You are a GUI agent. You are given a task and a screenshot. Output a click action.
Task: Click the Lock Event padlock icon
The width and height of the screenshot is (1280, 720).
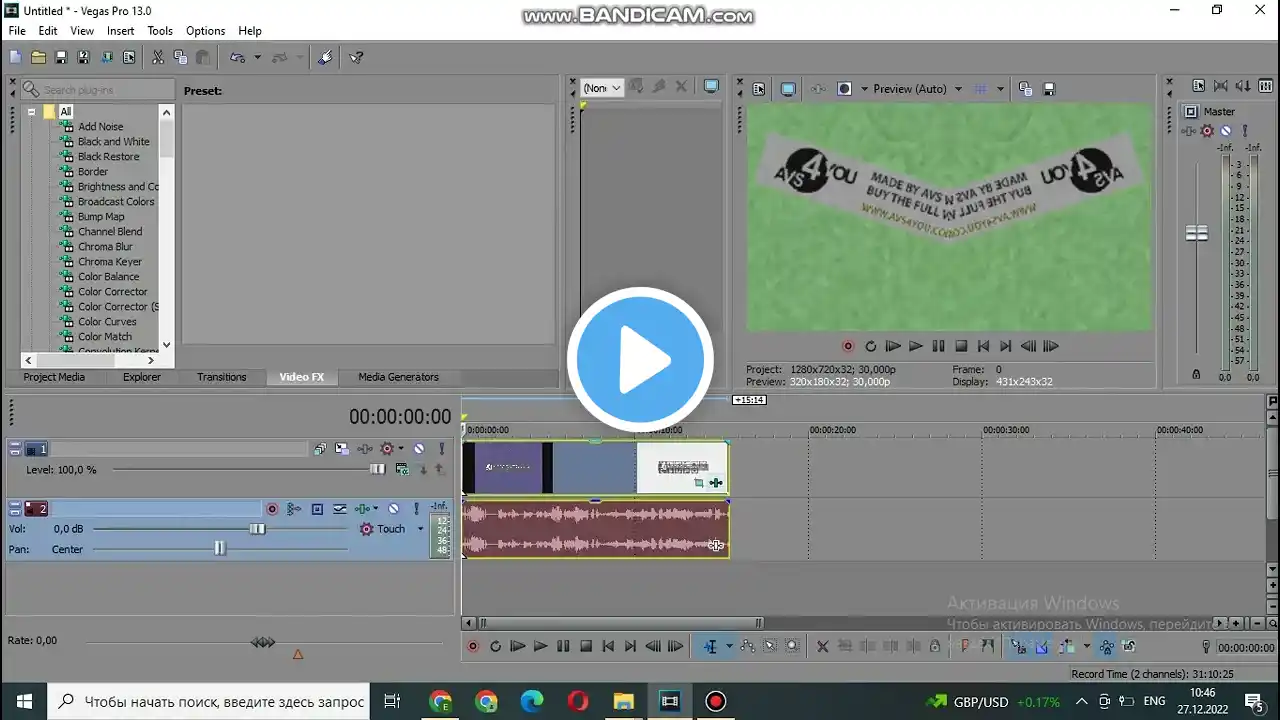pos(934,646)
